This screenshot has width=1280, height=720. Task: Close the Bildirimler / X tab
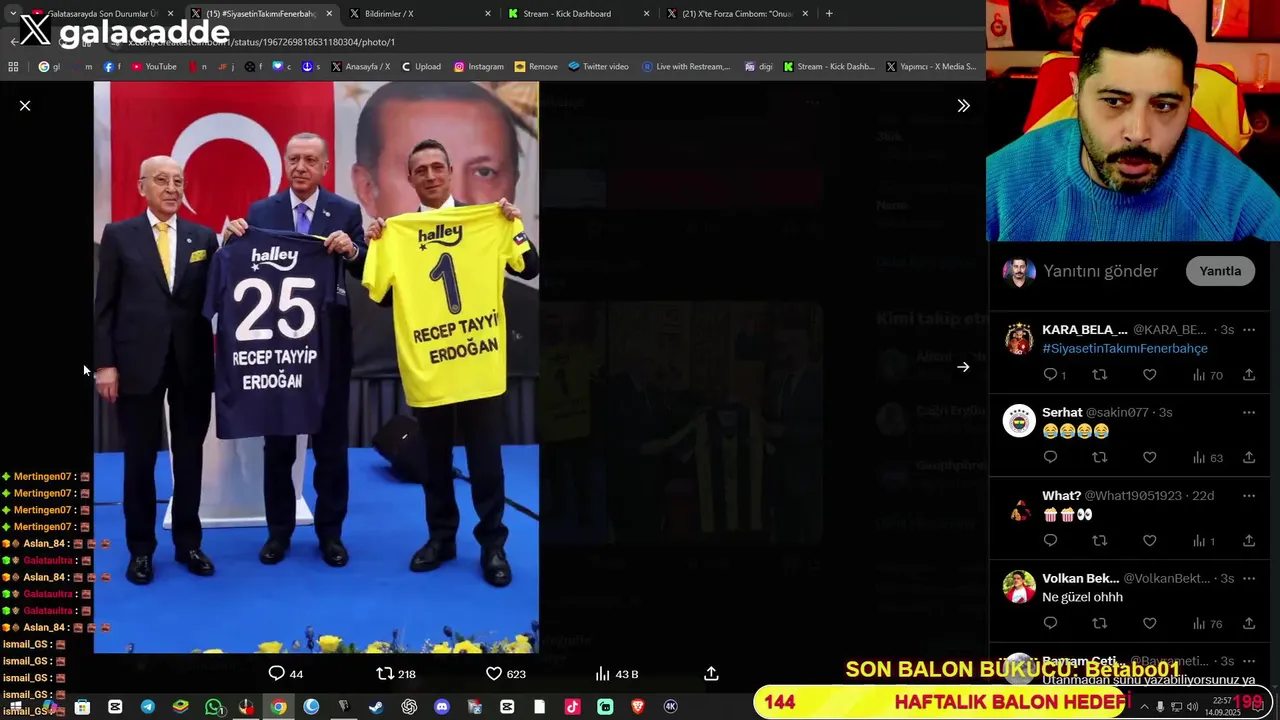tap(488, 14)
